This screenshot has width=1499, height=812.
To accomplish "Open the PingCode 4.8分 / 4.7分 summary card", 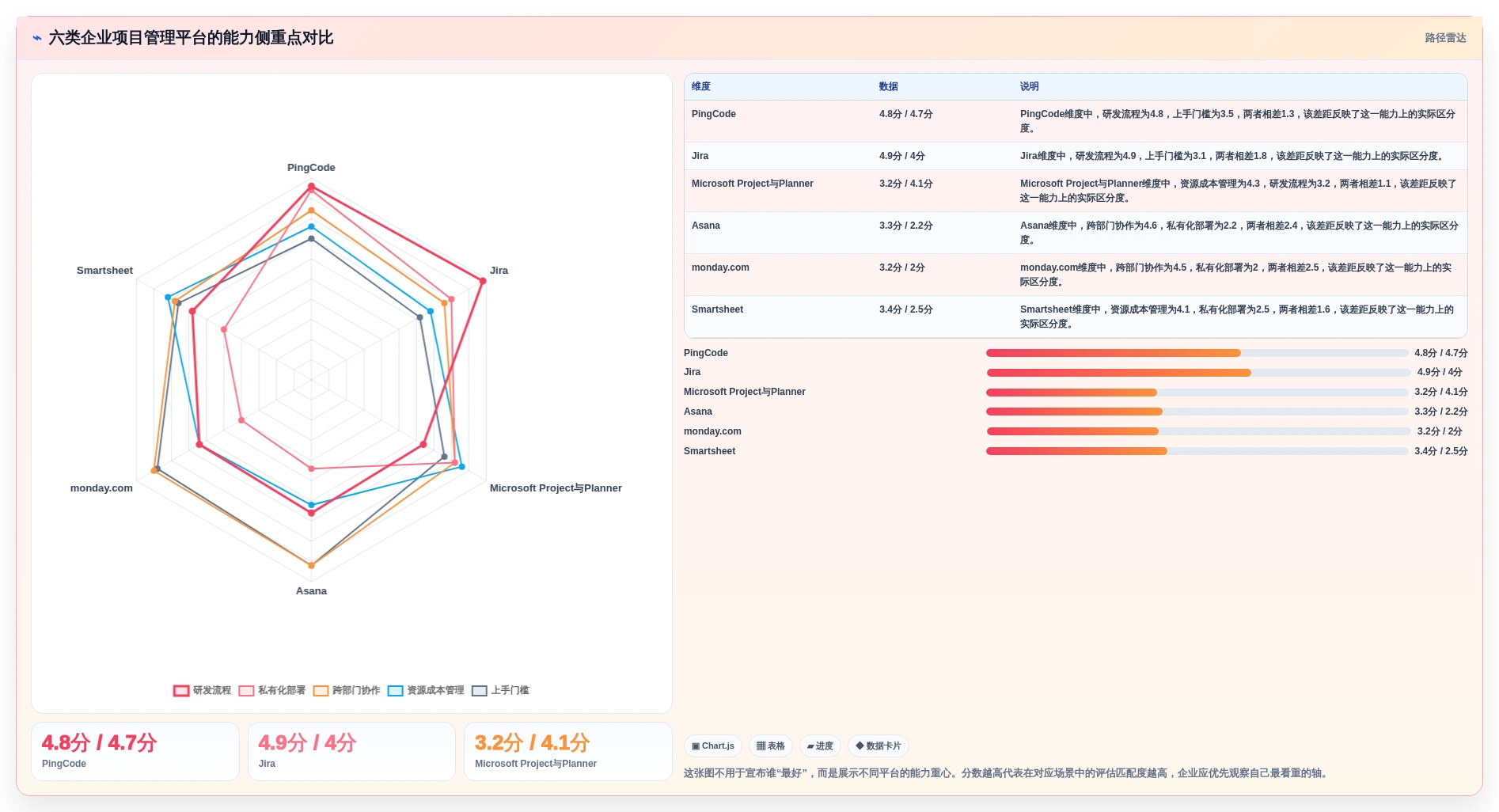I will click(135, 752).
